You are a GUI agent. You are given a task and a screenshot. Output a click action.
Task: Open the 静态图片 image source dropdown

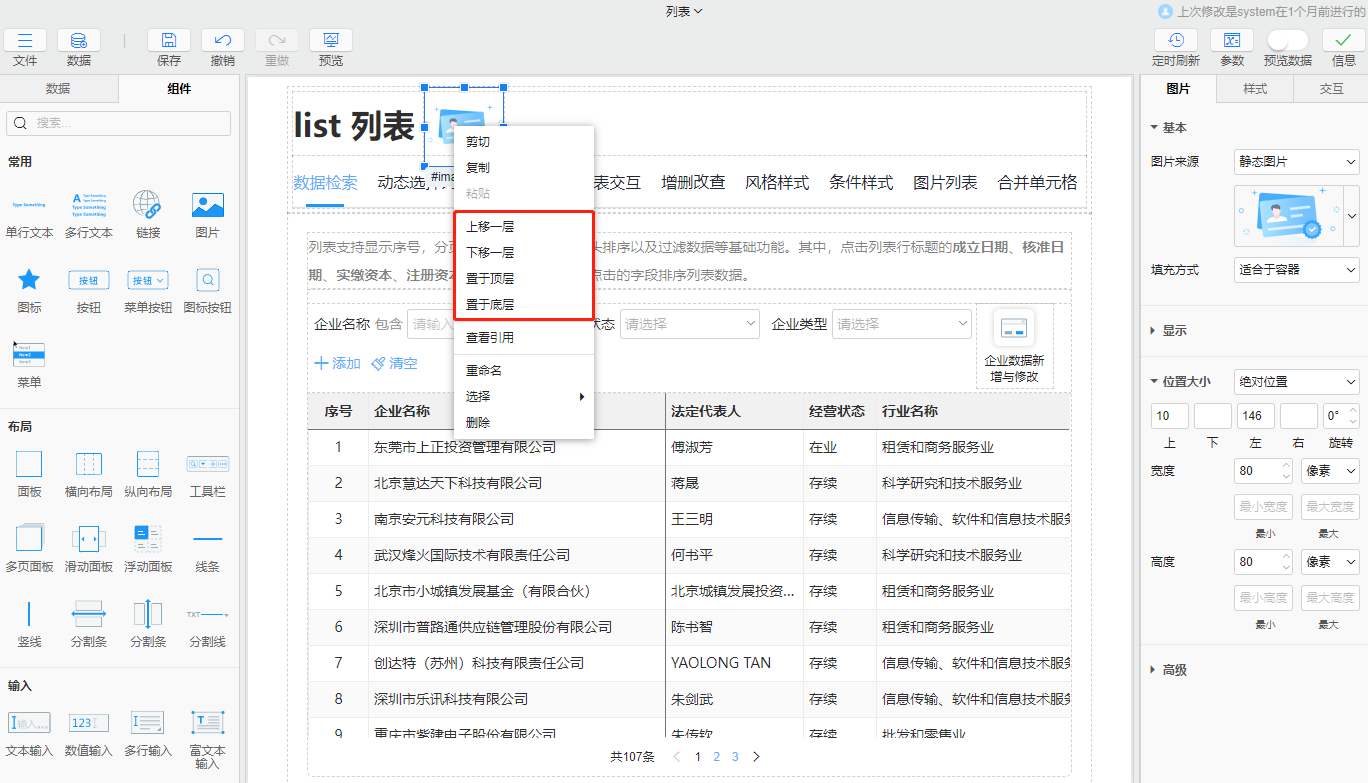tap(1296, 161)
